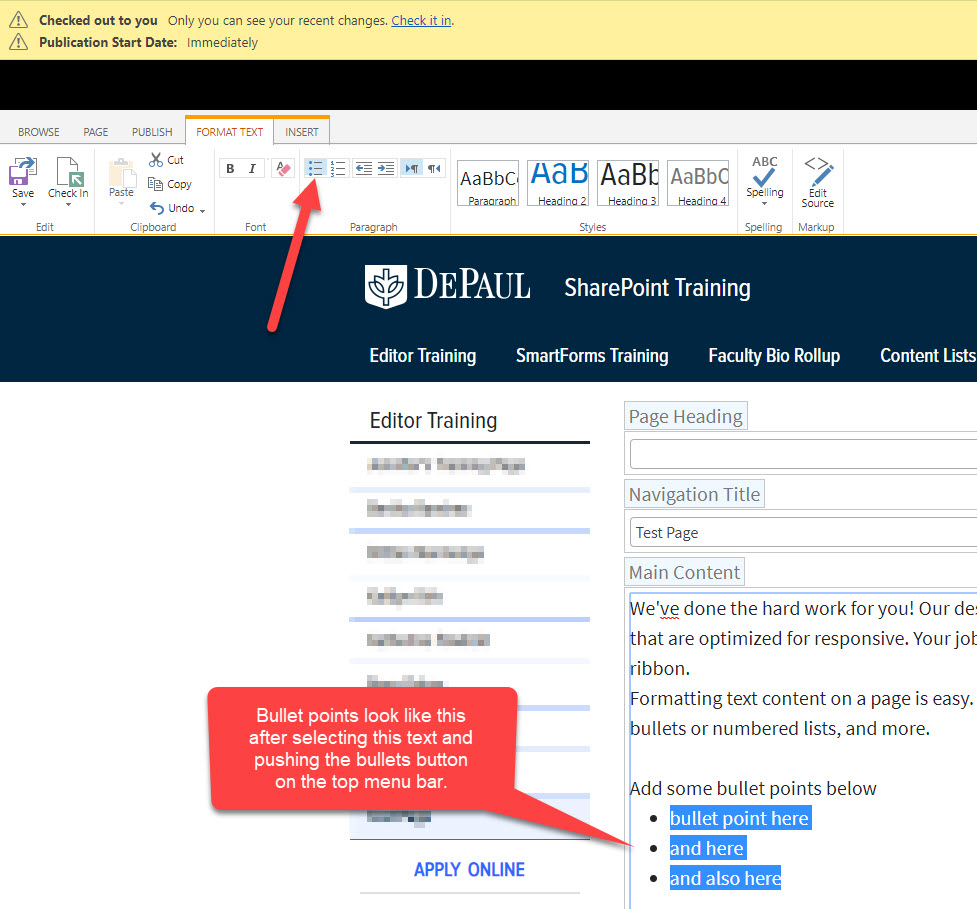
Task: Click the 'and here' bullet text
Action: (707, 848)
